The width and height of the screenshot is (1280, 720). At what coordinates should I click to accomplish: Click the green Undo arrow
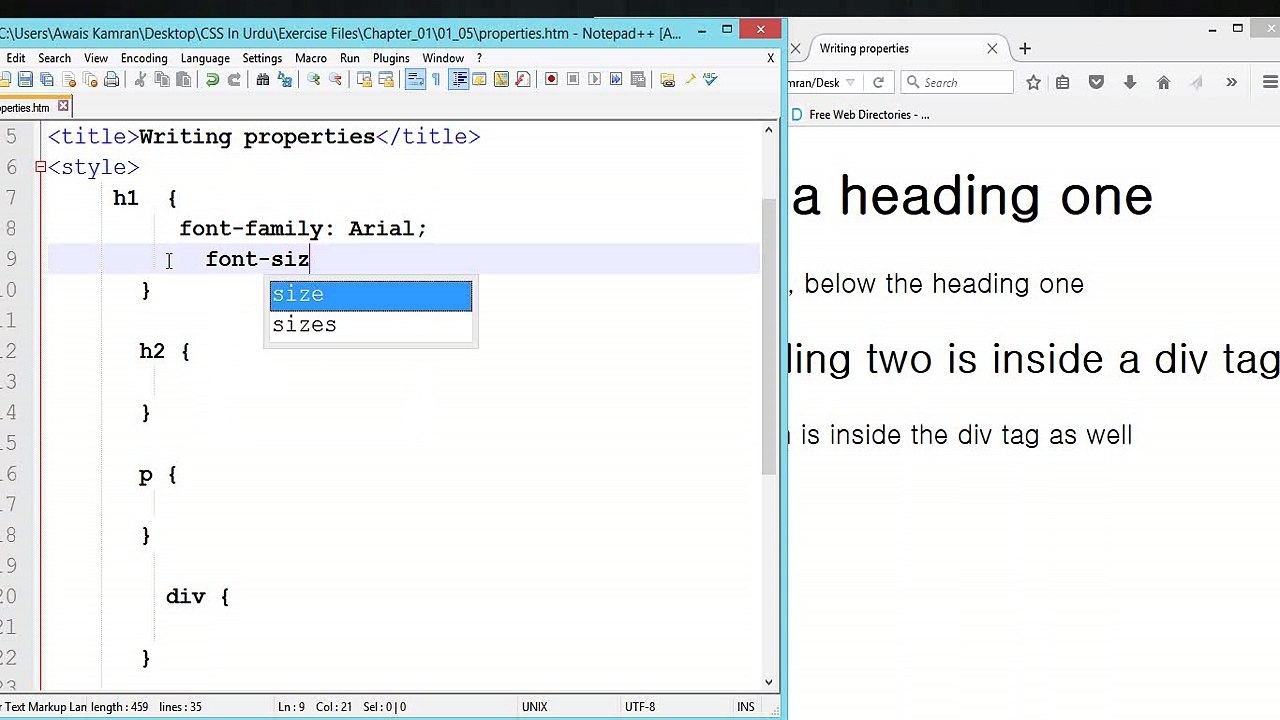[212, 79]
